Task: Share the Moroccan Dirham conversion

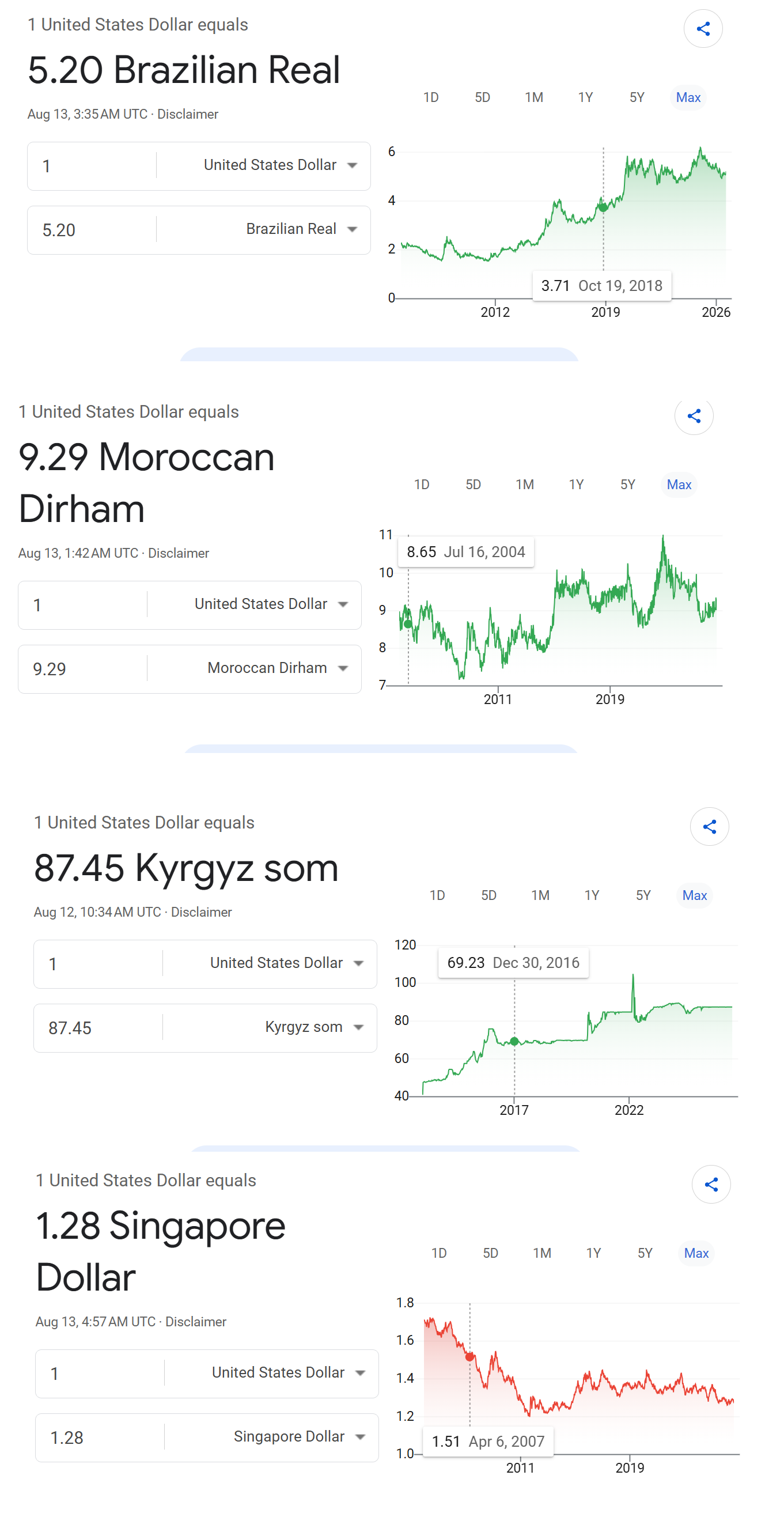Action: coord(694,416)
